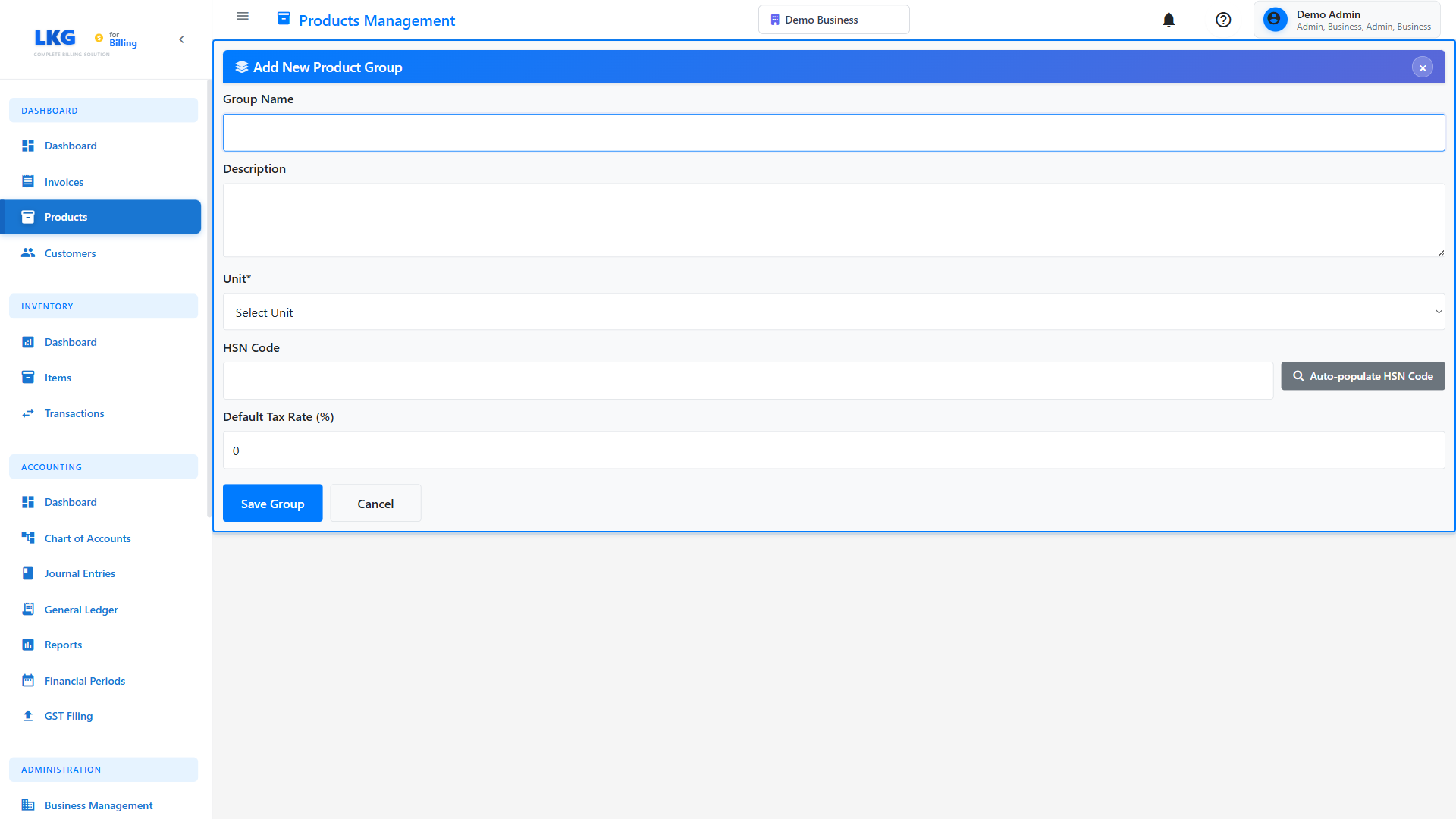Image resolution: width=1456 pixels, height=819 pixels.
Task: Open the Chart of Accounts icon
Action: (x=28, y=538)
